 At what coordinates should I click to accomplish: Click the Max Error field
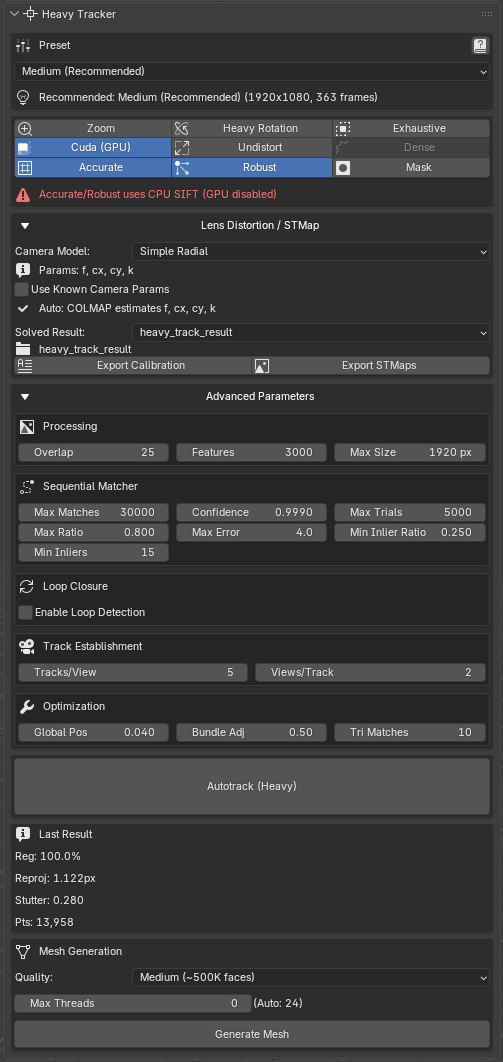[x=252, y=532]
